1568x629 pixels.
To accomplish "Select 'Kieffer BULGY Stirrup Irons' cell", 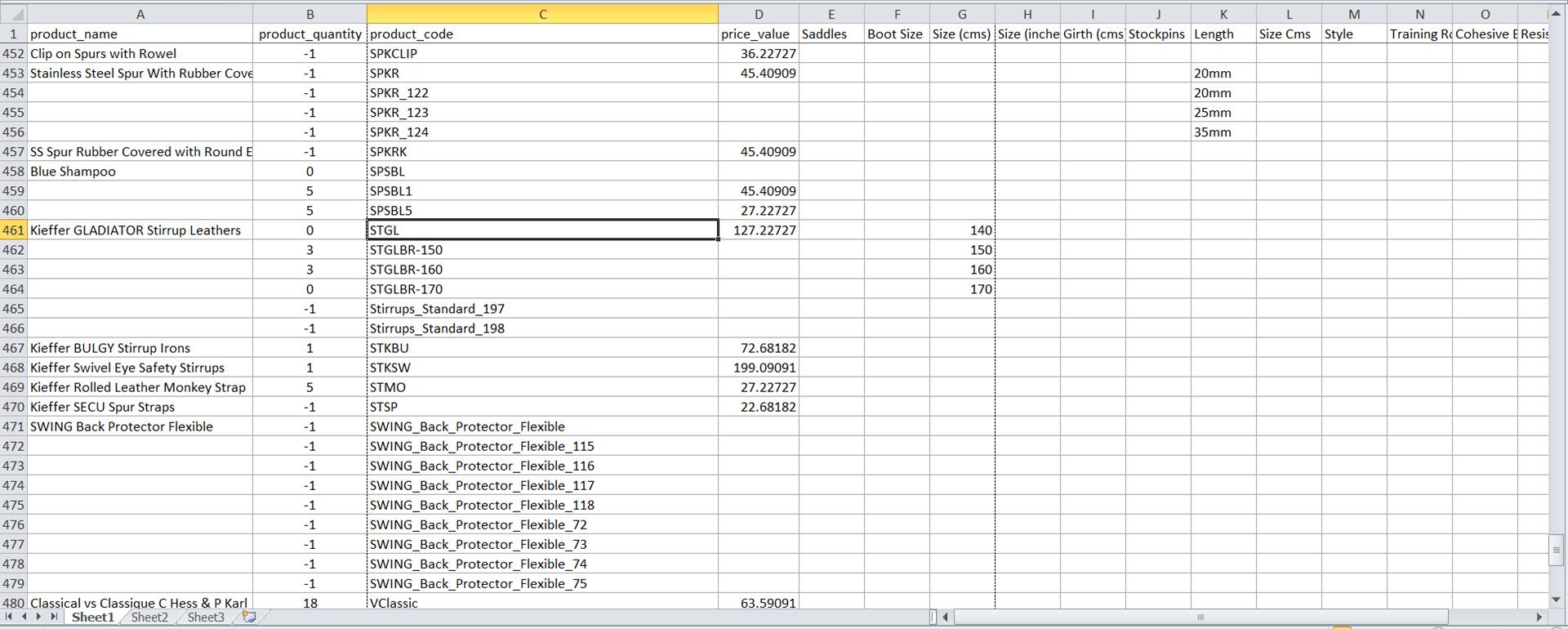I will [x=140, y=348].
